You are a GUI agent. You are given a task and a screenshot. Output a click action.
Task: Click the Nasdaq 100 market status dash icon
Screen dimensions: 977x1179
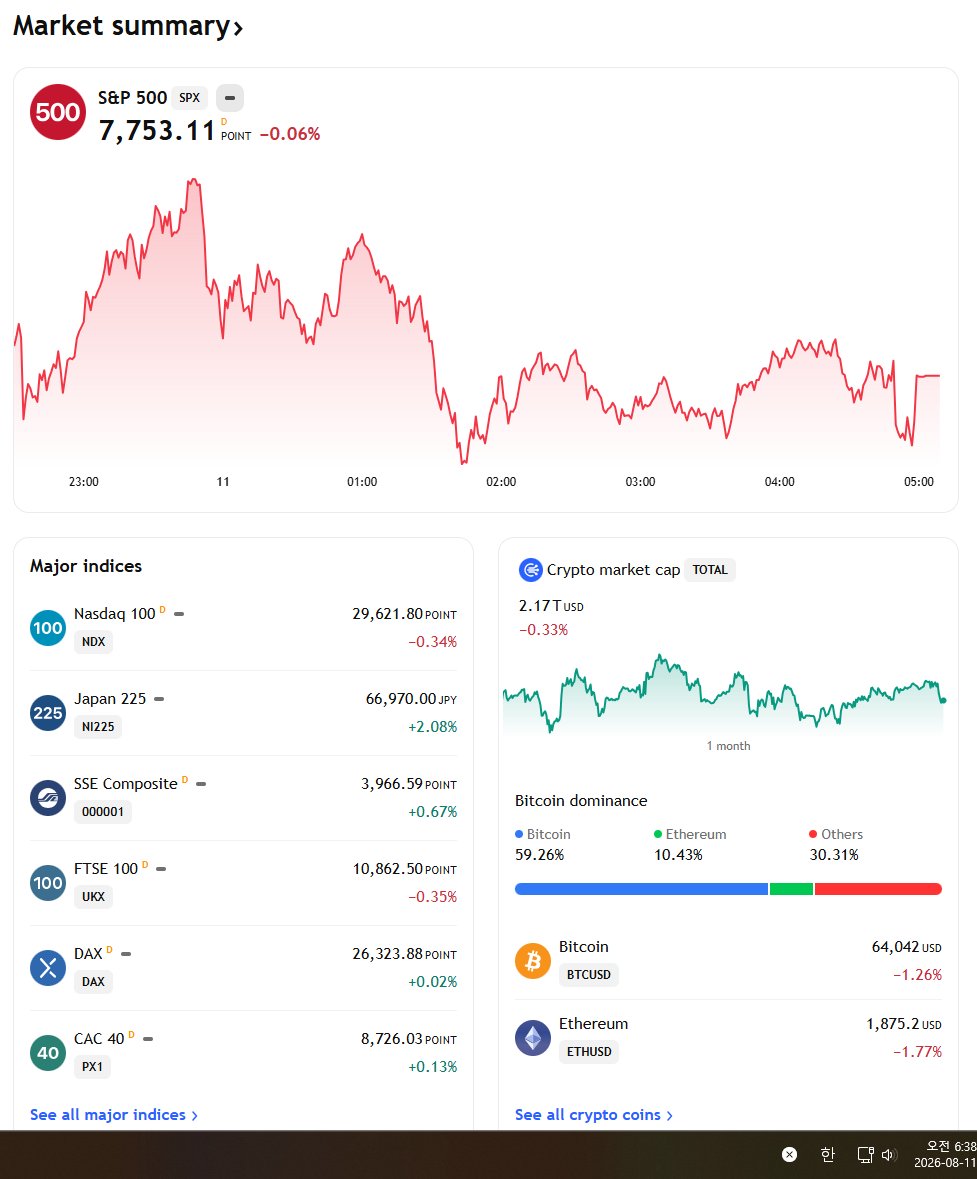click(179, 614)
